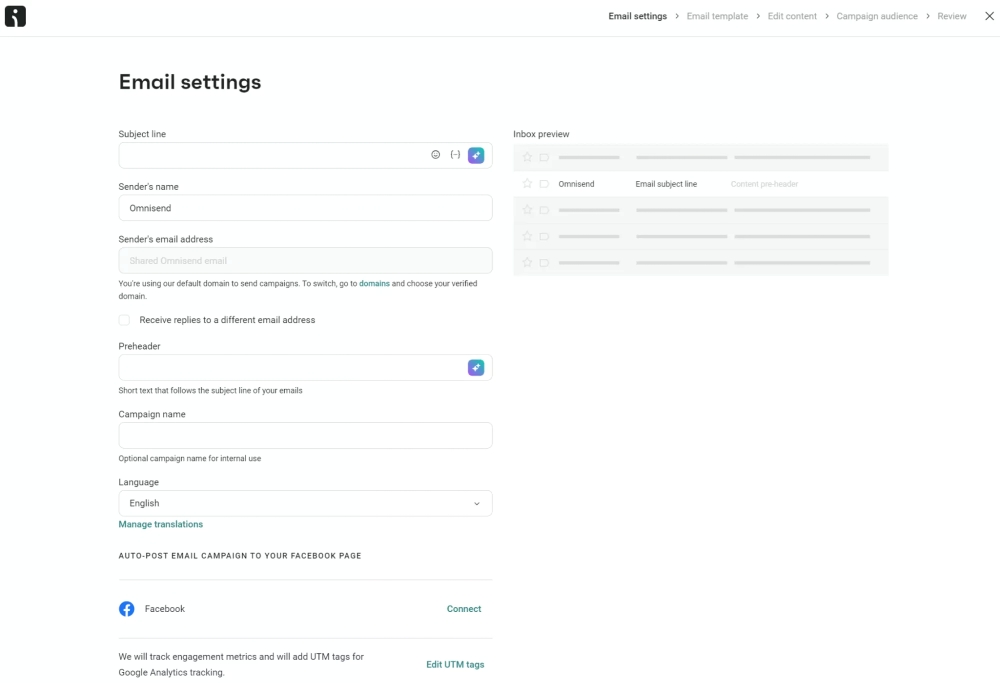Go to the Campaign audience step
The image size is (1000, 683).
[x=876, y=16]
